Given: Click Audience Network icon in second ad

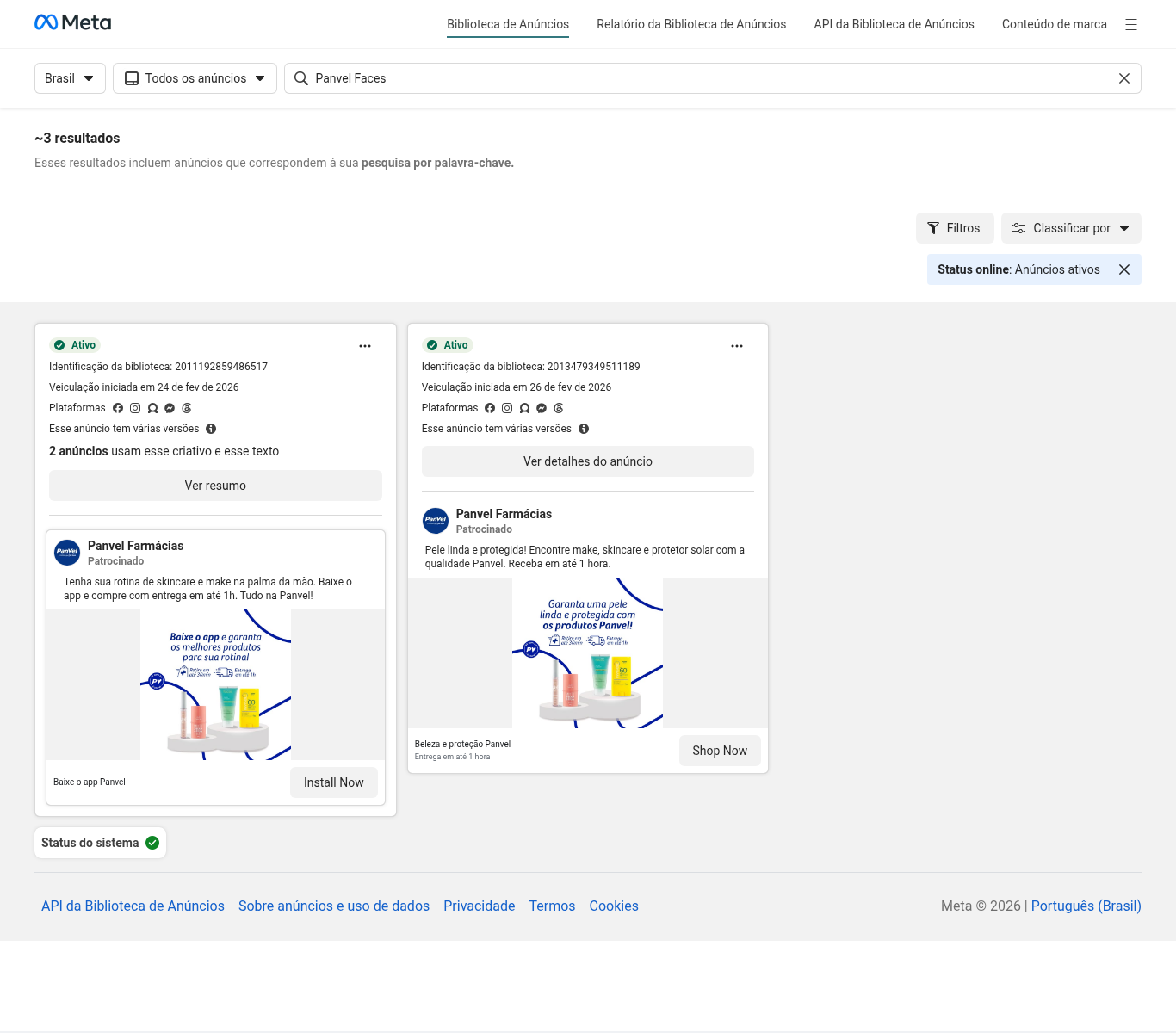Looking at the screenshot, I should [524, 408].
